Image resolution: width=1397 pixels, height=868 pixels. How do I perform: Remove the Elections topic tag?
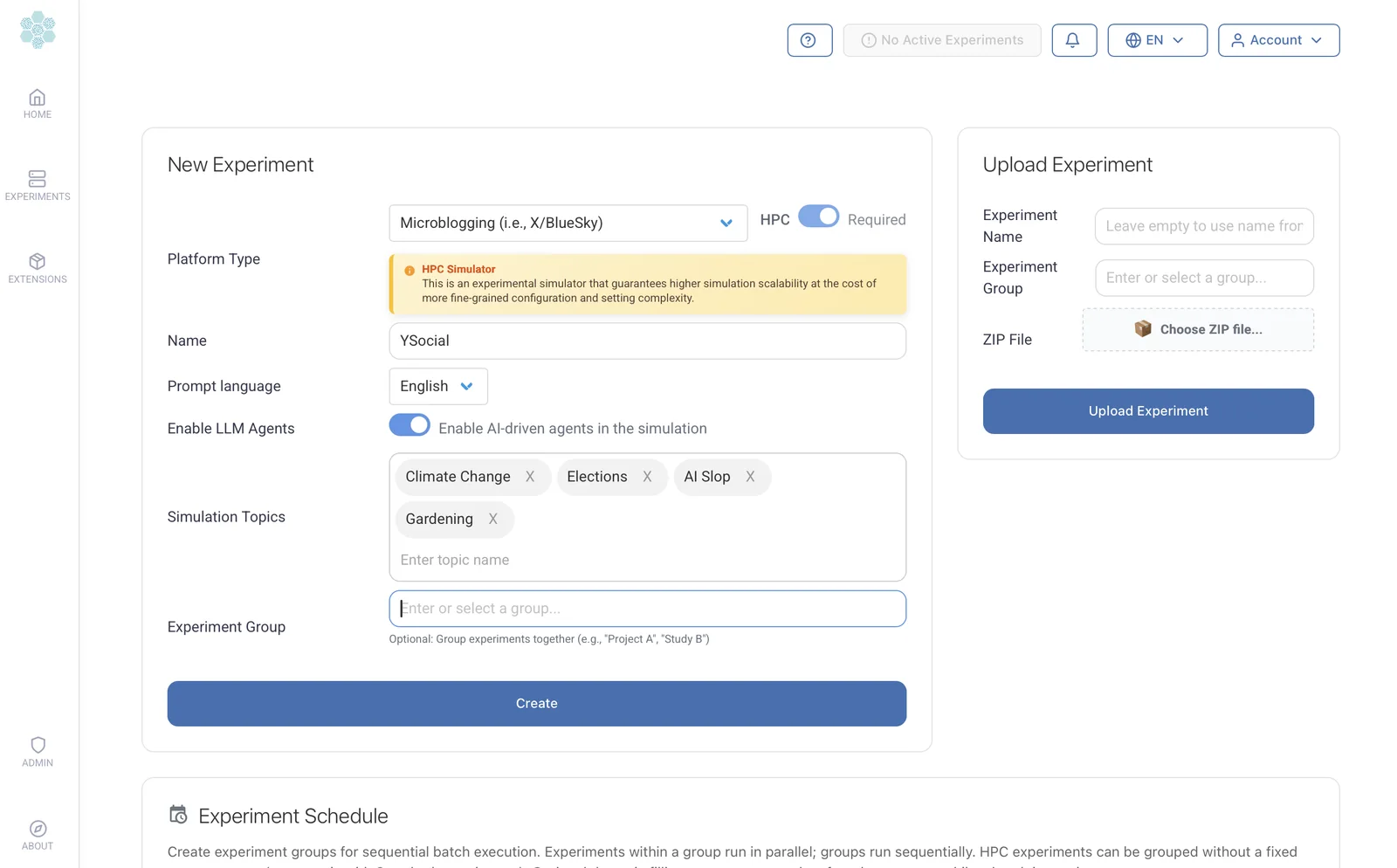(647, 477)
